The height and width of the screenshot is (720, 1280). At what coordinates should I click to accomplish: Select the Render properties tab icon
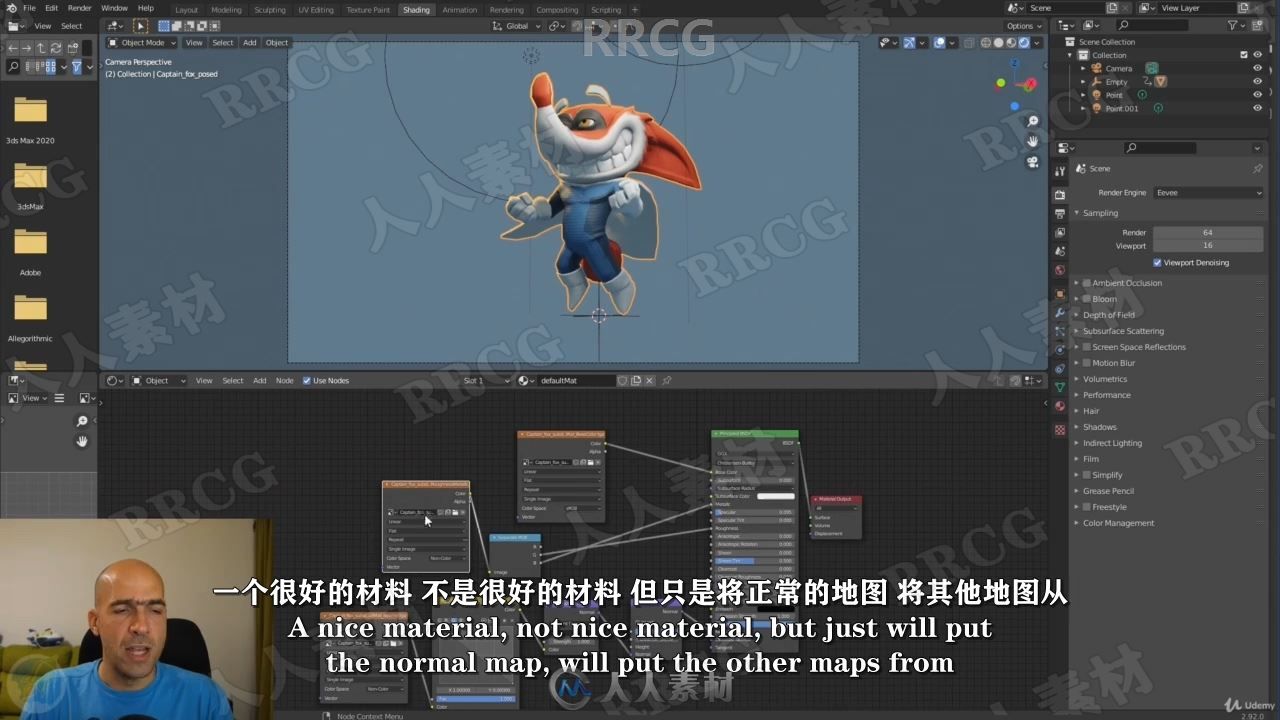1060,194
